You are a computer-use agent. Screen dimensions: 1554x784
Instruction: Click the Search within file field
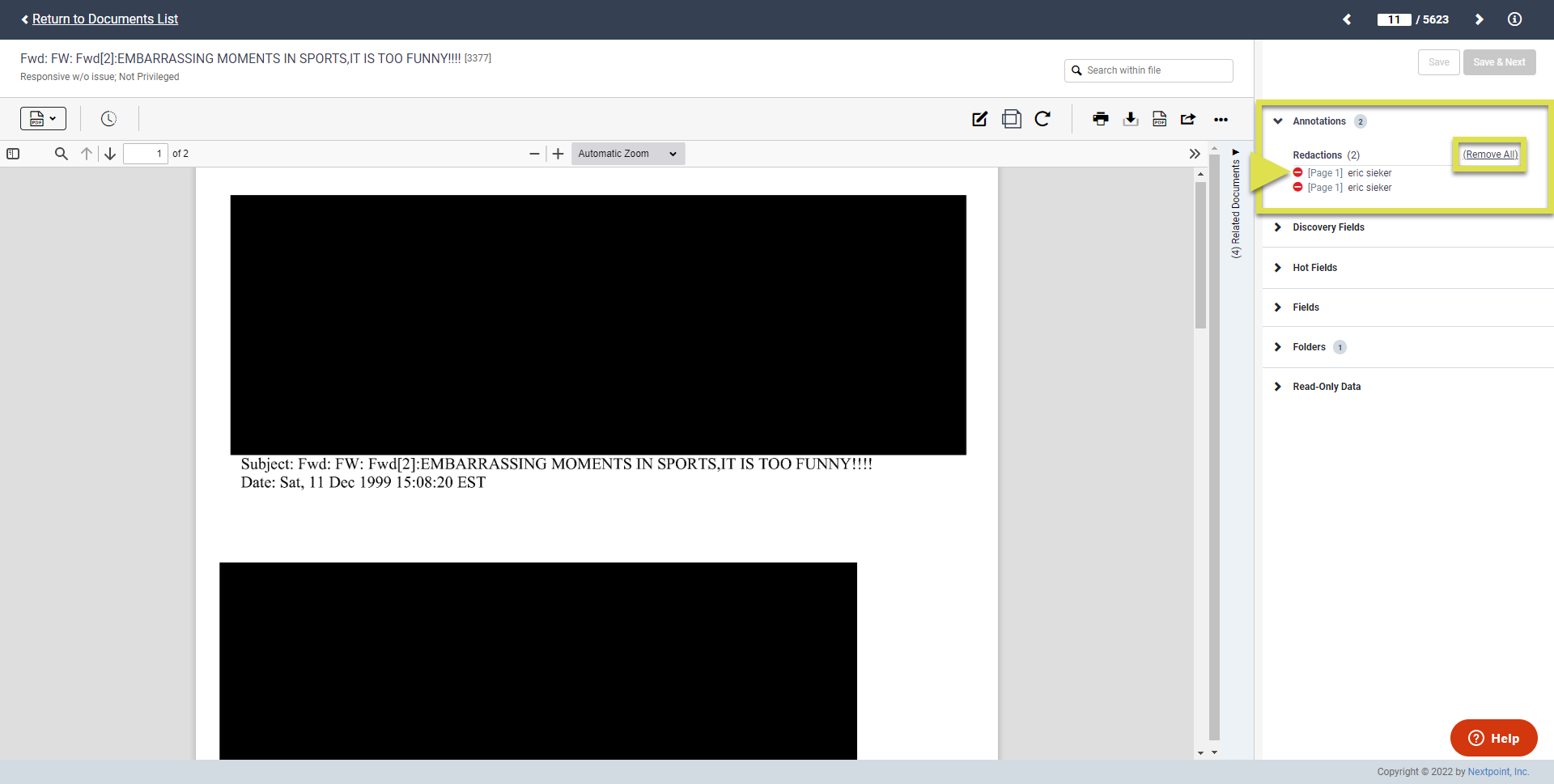(1149, 70)
